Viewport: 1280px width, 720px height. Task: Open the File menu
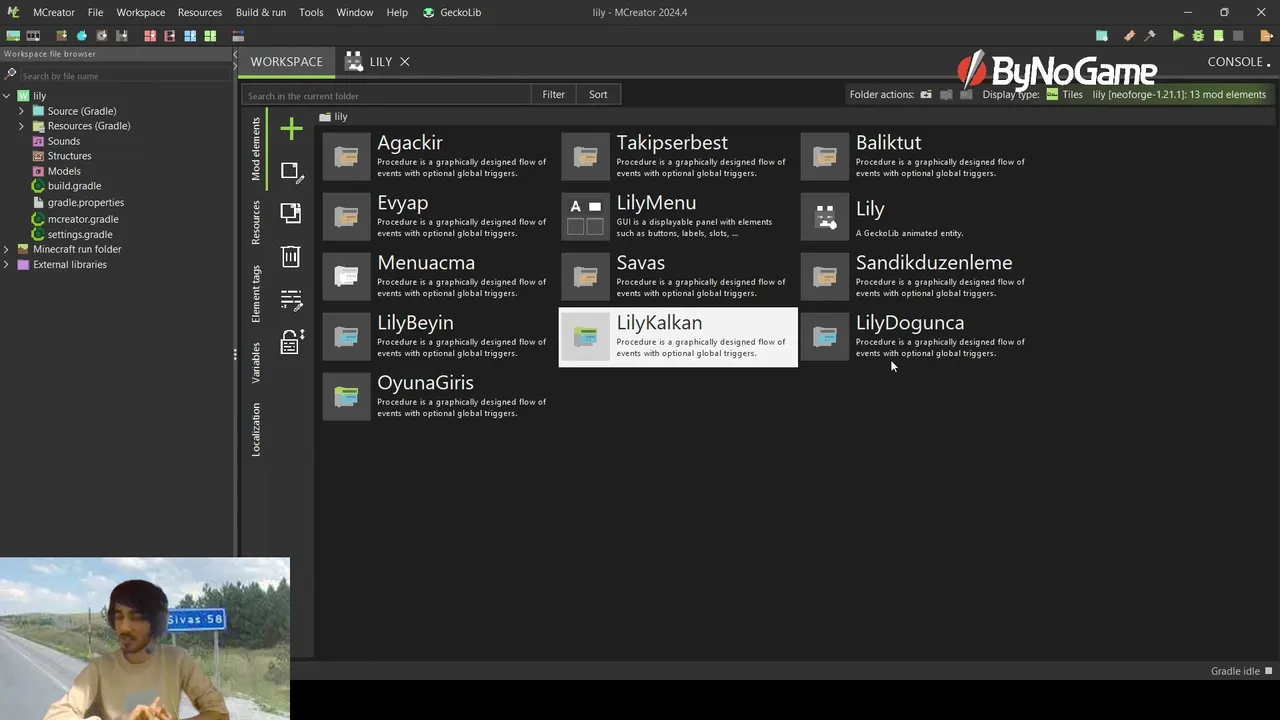click(95, 12)
